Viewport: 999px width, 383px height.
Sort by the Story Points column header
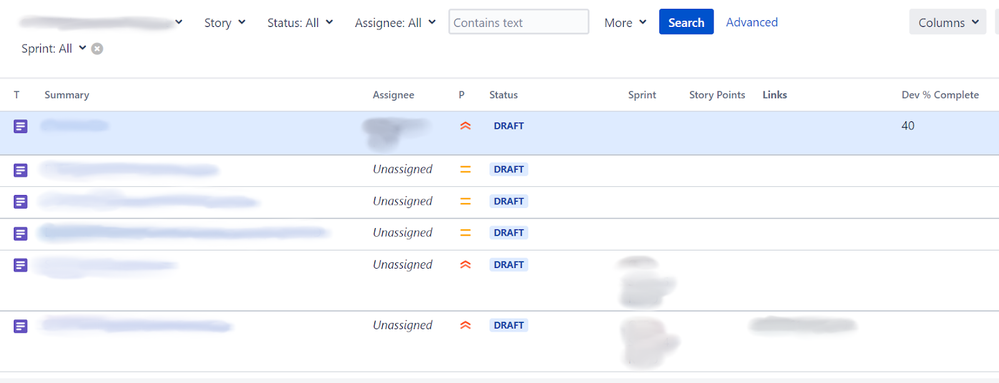pos(717,95)
